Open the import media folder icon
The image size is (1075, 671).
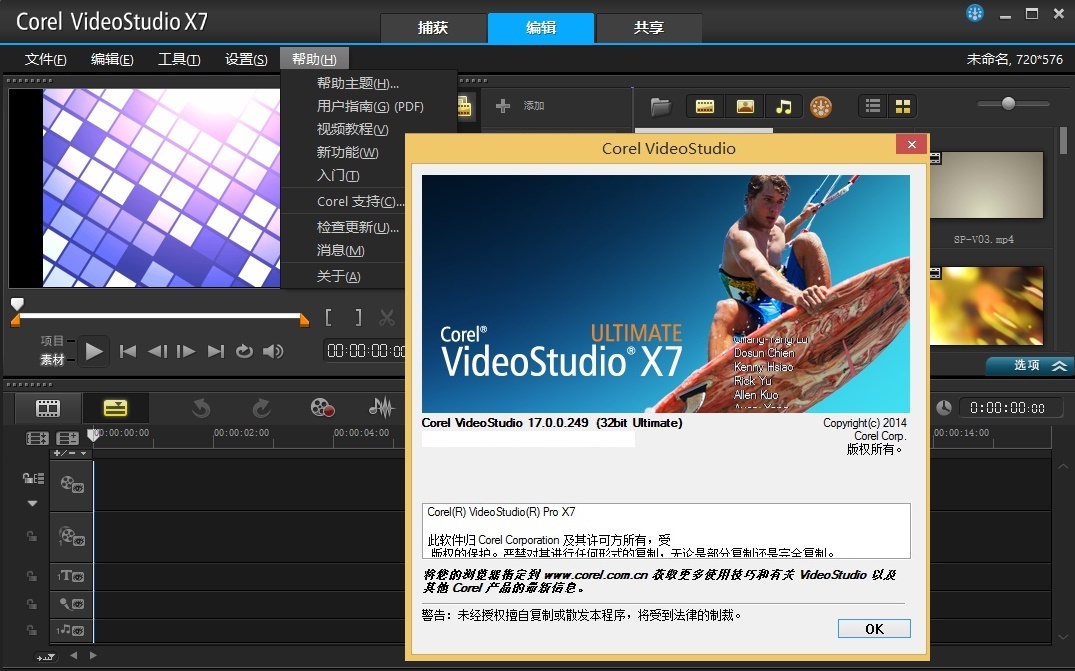660,106
